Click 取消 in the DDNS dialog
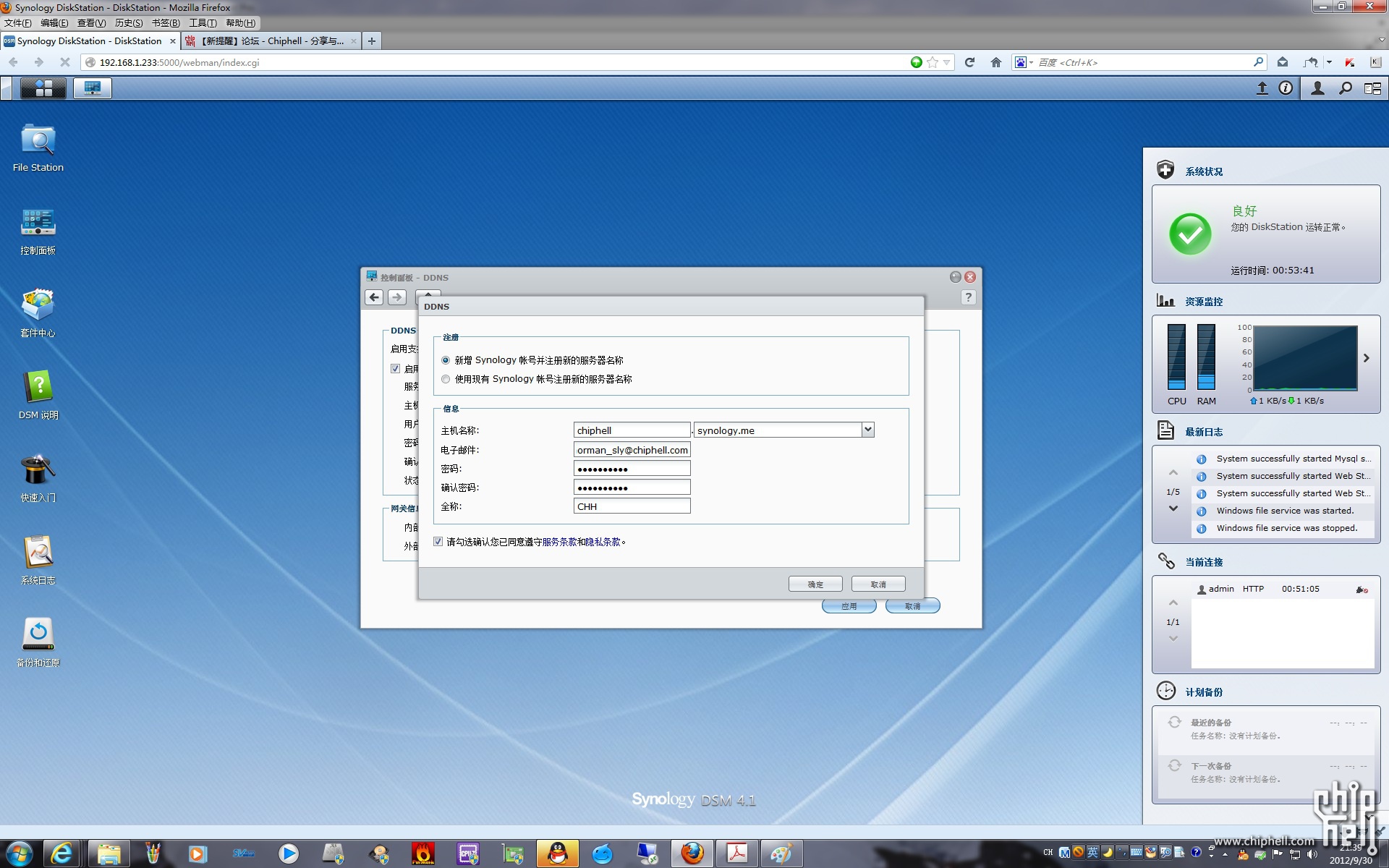This screenshot has height=868, width=1389. [x=878, y=584]
